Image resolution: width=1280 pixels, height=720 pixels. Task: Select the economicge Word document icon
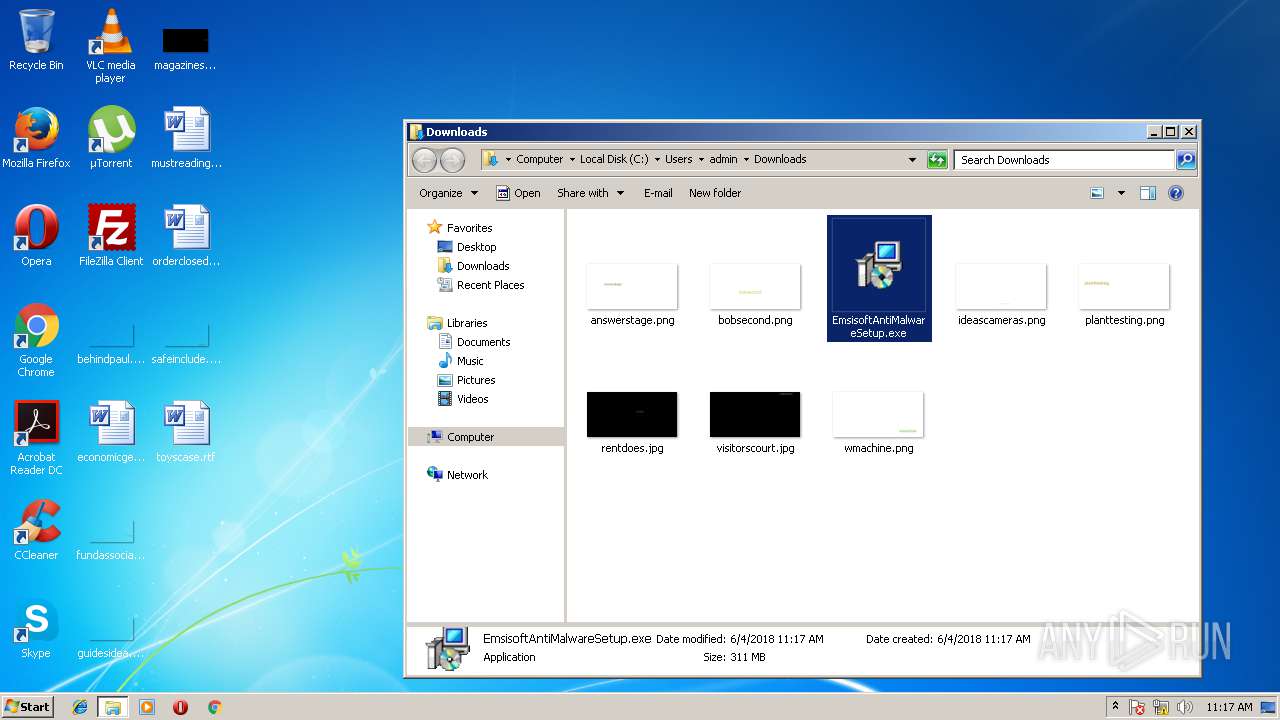(x=111, y=432)
